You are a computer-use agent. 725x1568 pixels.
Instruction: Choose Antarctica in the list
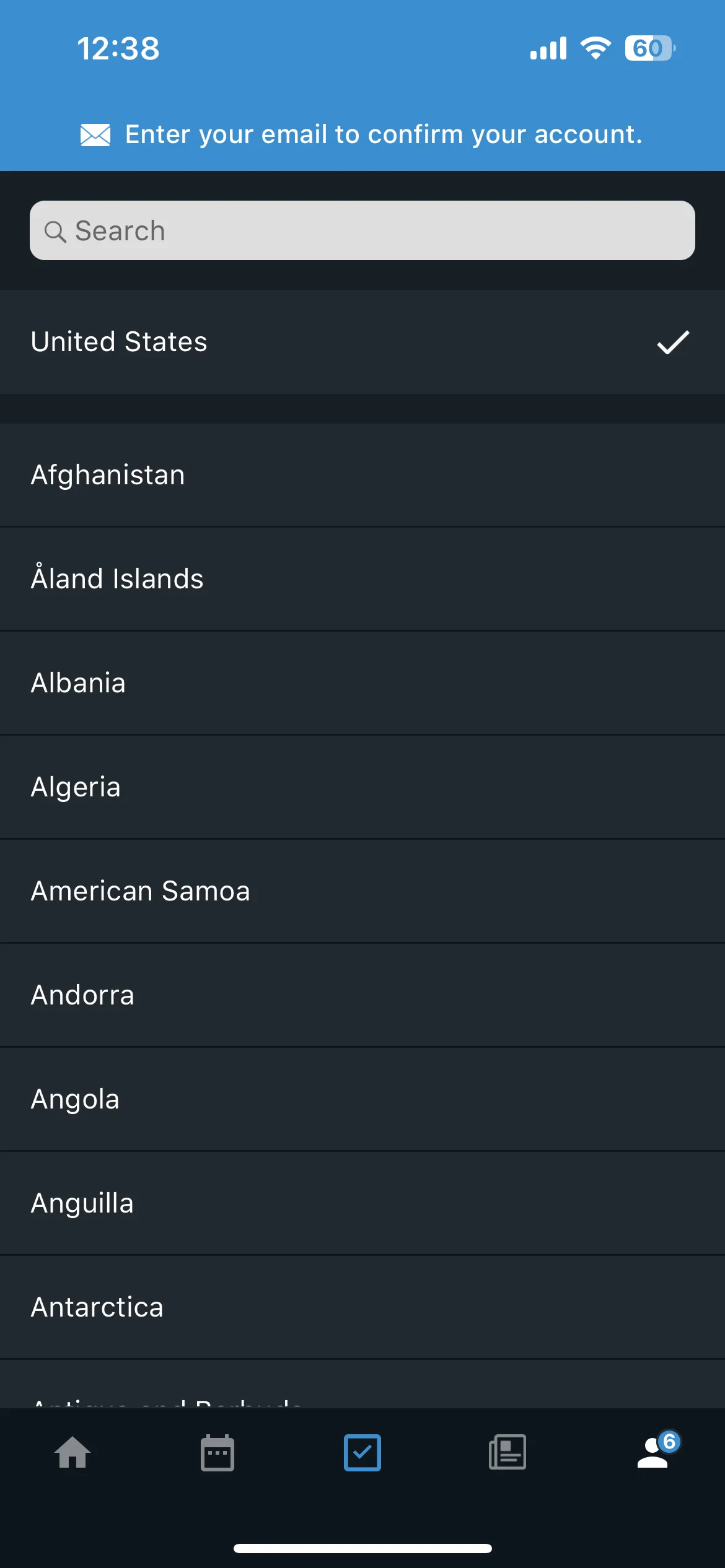tap(362, 1307)
